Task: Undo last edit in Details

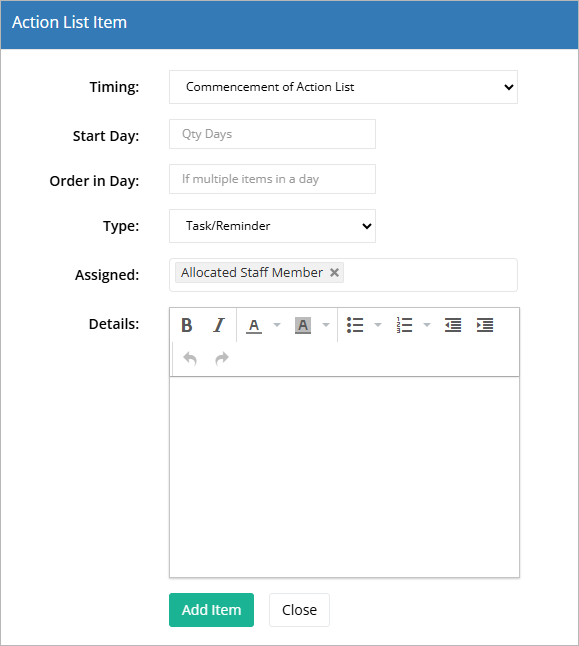Action: tap(190, 359)
